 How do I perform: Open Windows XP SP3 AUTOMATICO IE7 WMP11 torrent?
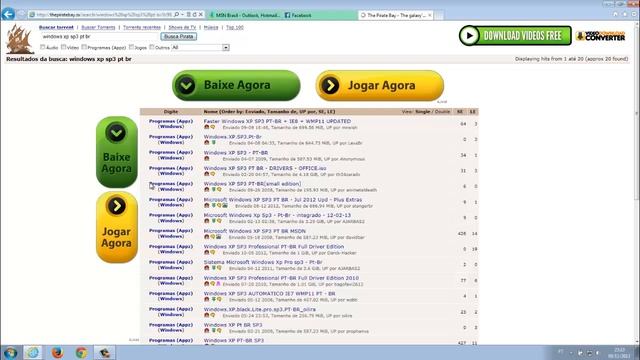pos(269,293)
